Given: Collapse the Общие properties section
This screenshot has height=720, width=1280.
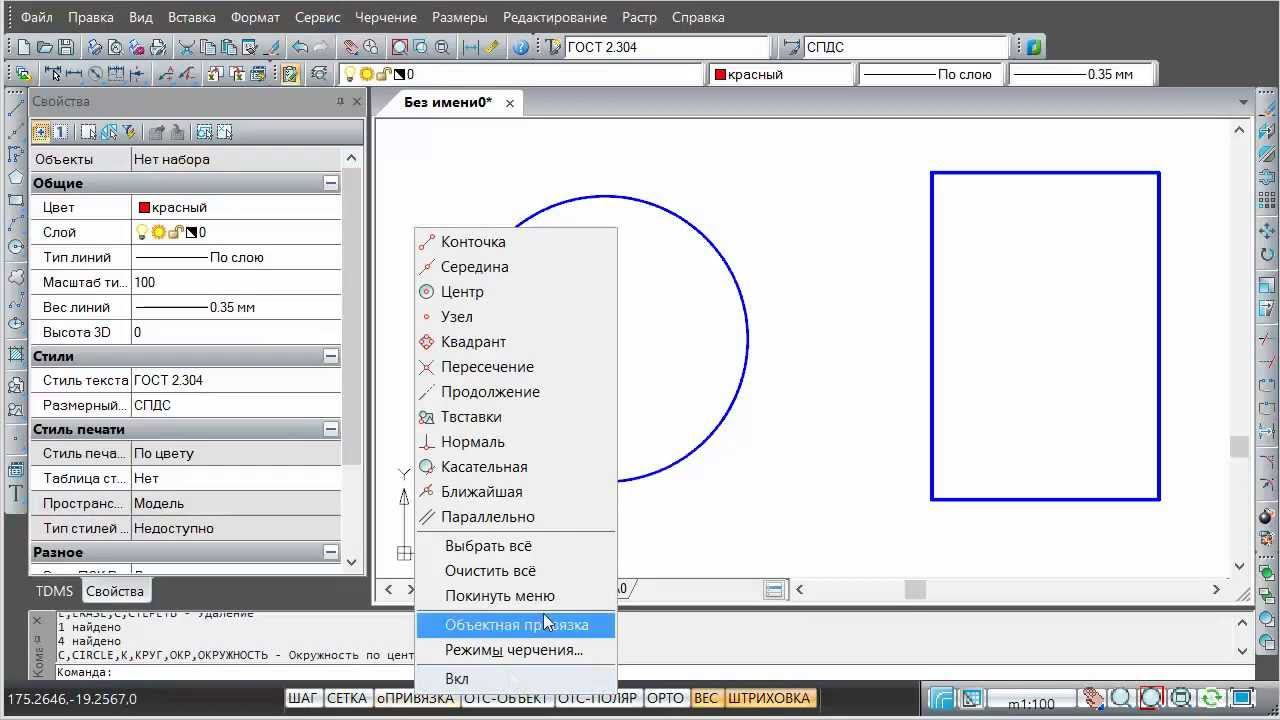Looking at the screenshot, I should pyautogui.click(x=330, y=183).
